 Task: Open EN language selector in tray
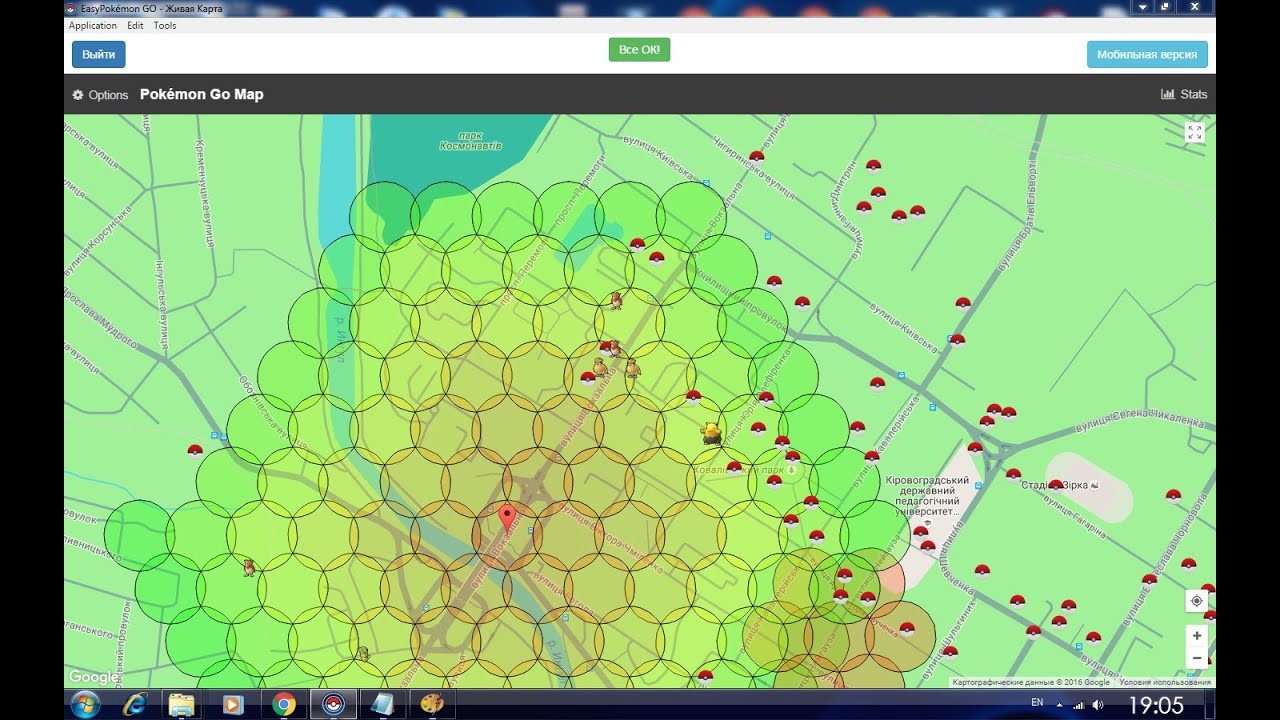pos(1037,703)
